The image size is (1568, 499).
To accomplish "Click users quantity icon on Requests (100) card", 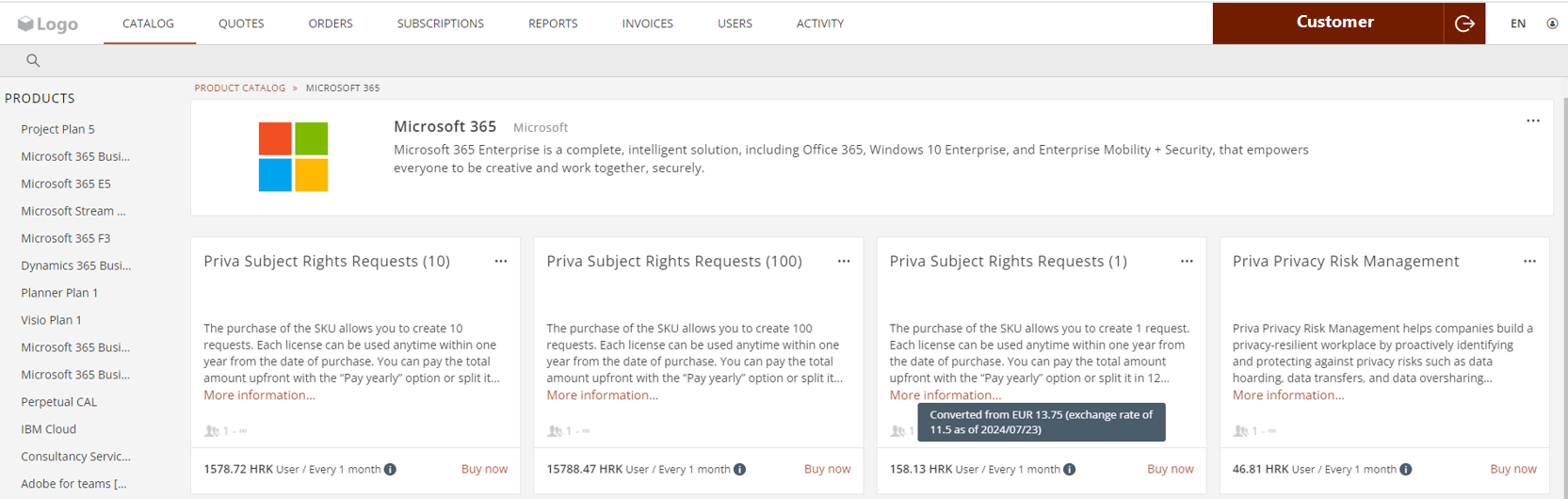I will [554, 430].
